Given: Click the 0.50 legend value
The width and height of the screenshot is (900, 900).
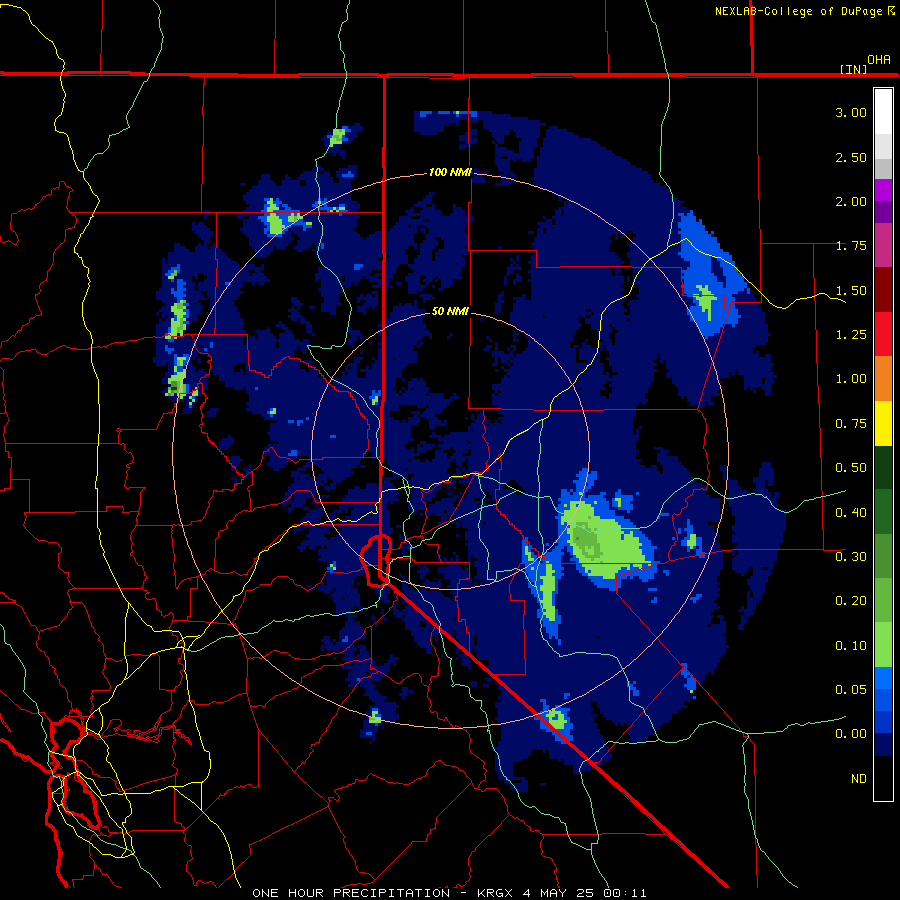Looking at the screenshot, I should (851, 468).
